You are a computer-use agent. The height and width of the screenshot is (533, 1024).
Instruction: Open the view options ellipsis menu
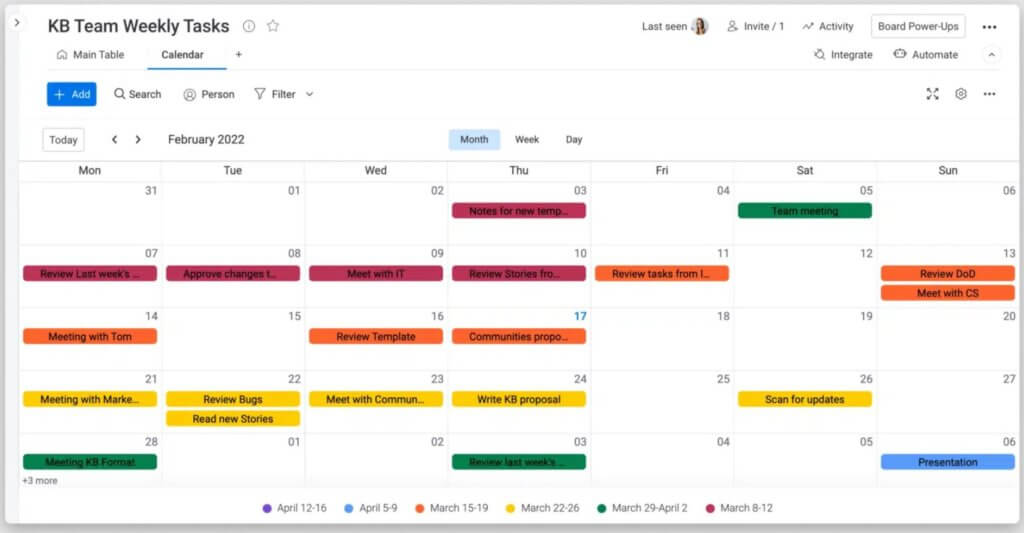pos(989,94)
